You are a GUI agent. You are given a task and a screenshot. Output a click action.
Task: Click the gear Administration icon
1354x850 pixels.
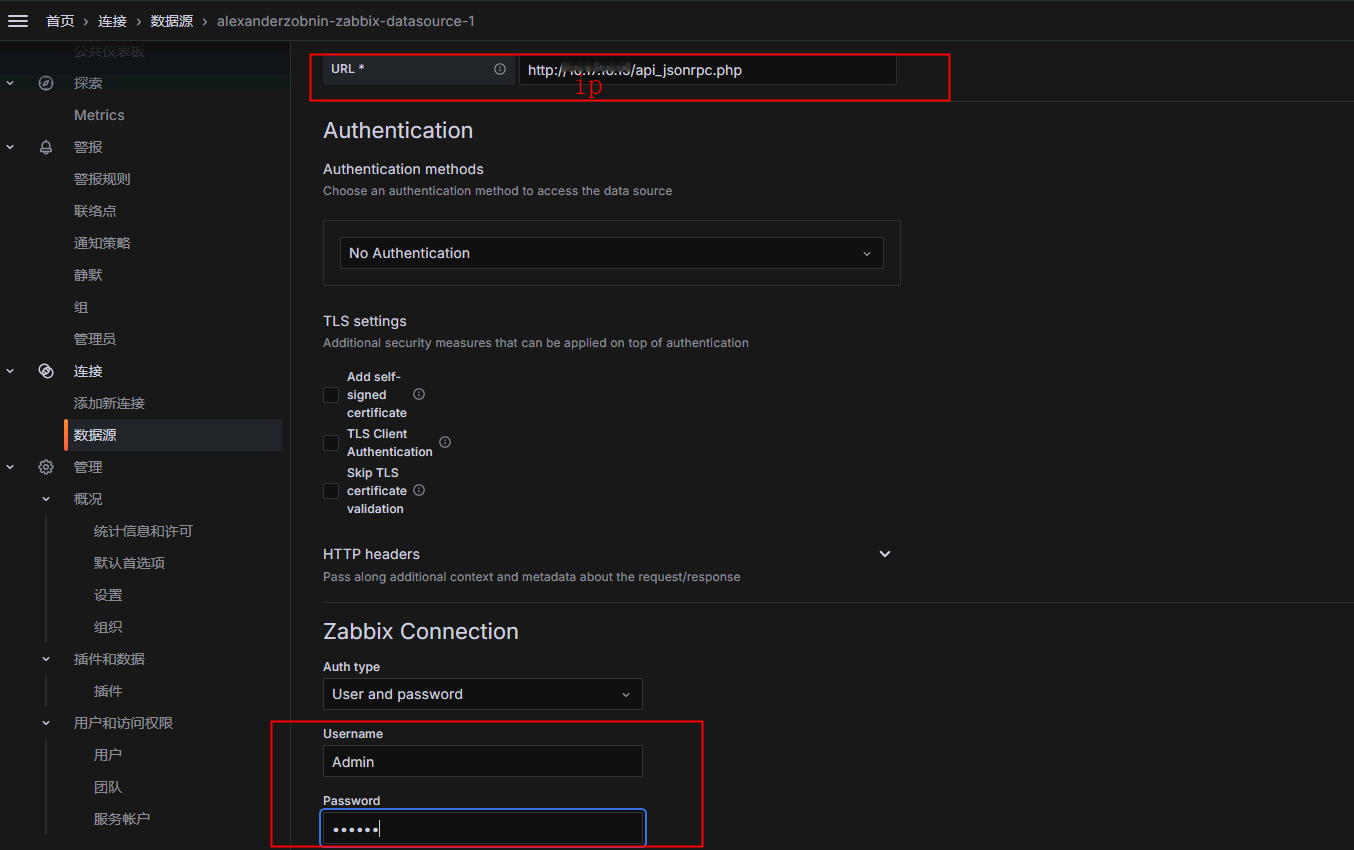click(46, 467)
